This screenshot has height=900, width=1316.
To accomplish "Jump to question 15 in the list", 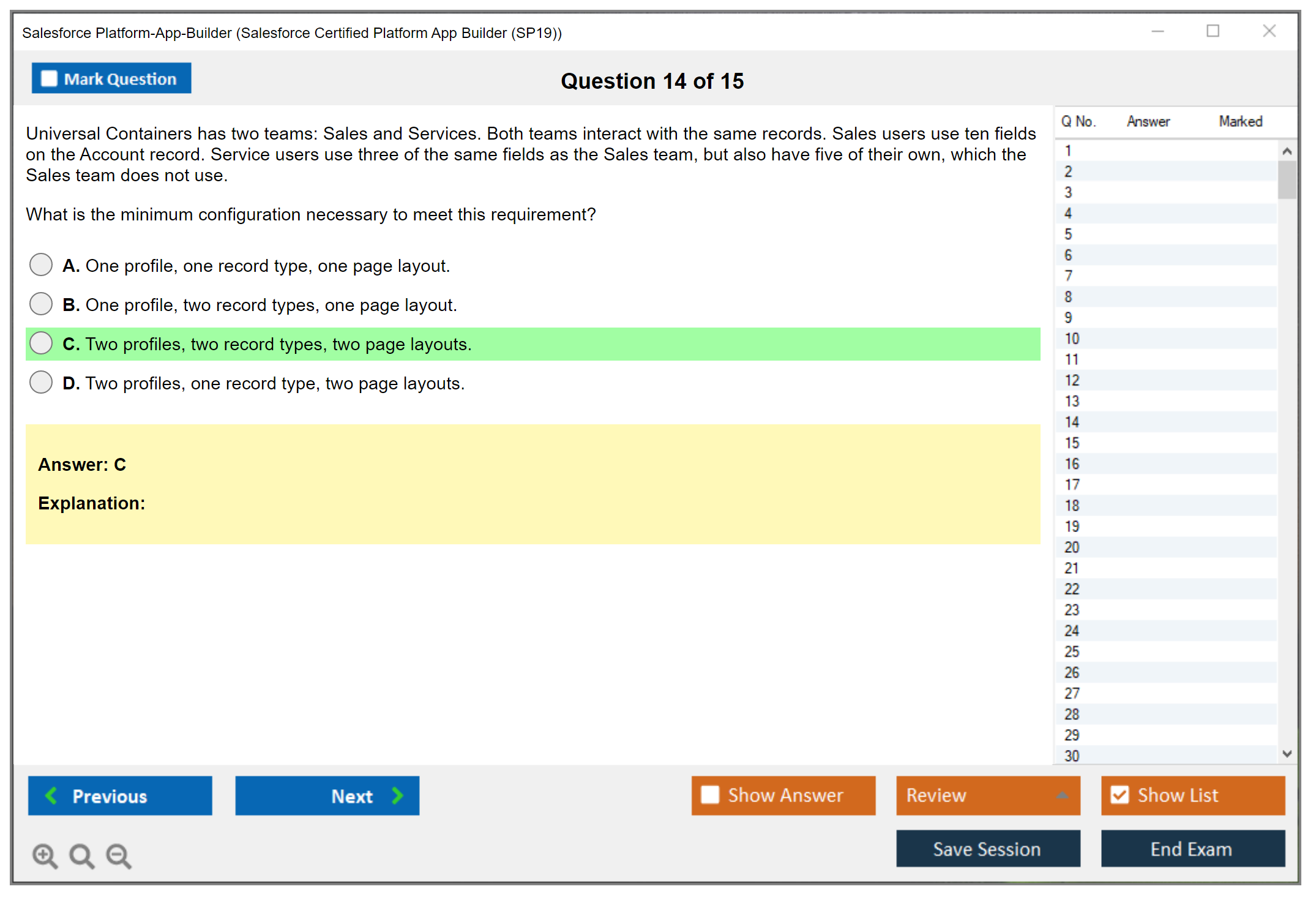I will click(1072, 443).
